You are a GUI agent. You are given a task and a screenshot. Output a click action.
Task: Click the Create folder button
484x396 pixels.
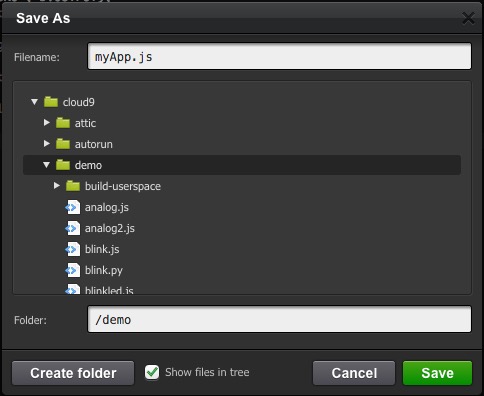73,373
